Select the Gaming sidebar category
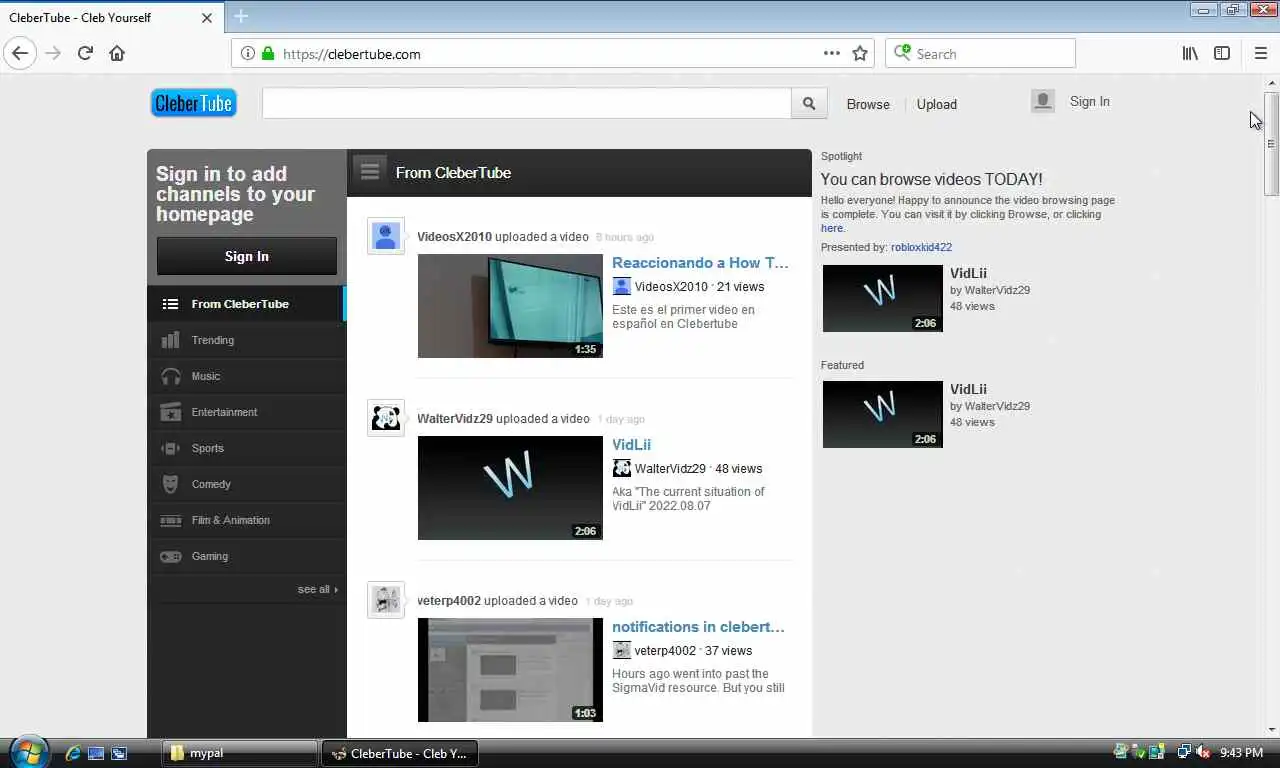Image resolution: width=1280 pixels, height=768 pixels. point(246,556)
